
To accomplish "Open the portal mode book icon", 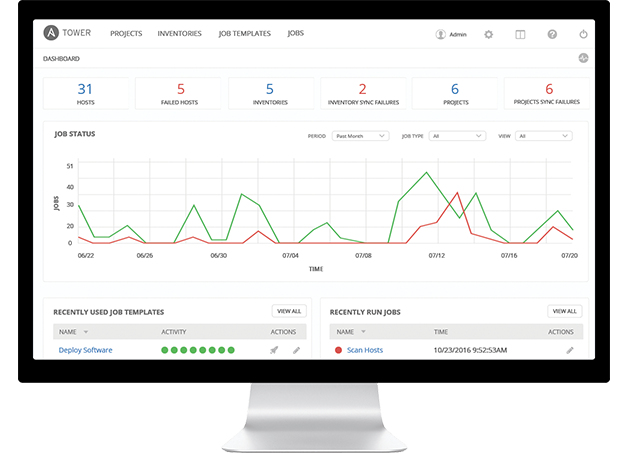I will (x=520, y=34).
